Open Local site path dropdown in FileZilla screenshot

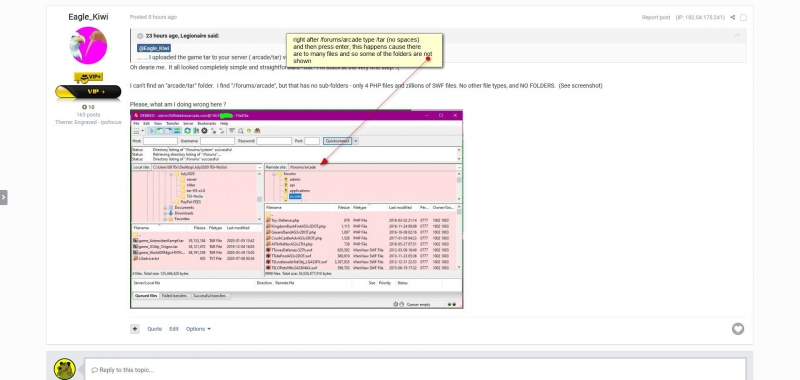(x=260, y=167)
